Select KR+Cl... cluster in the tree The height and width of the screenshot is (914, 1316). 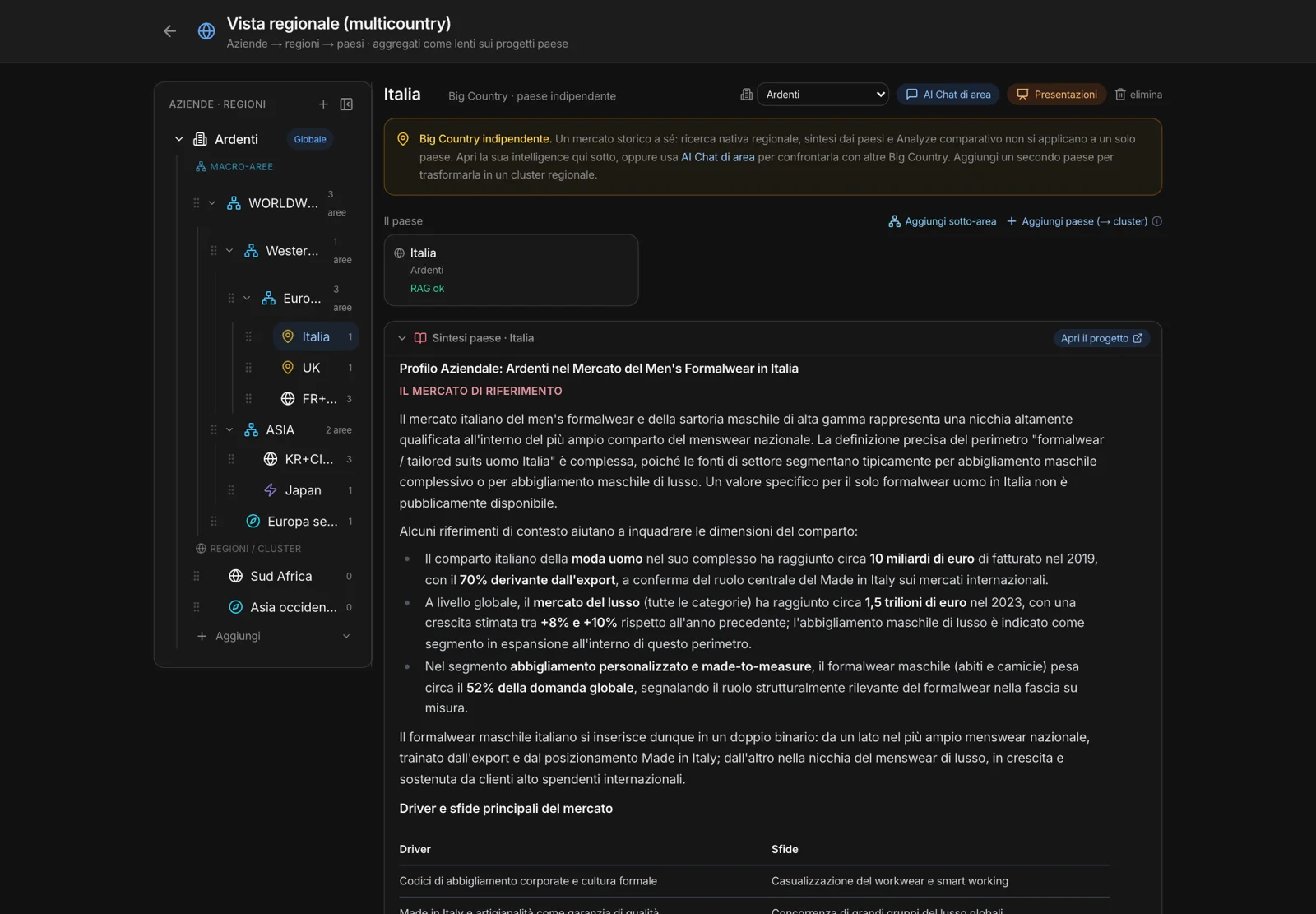(x=308, y=459)
